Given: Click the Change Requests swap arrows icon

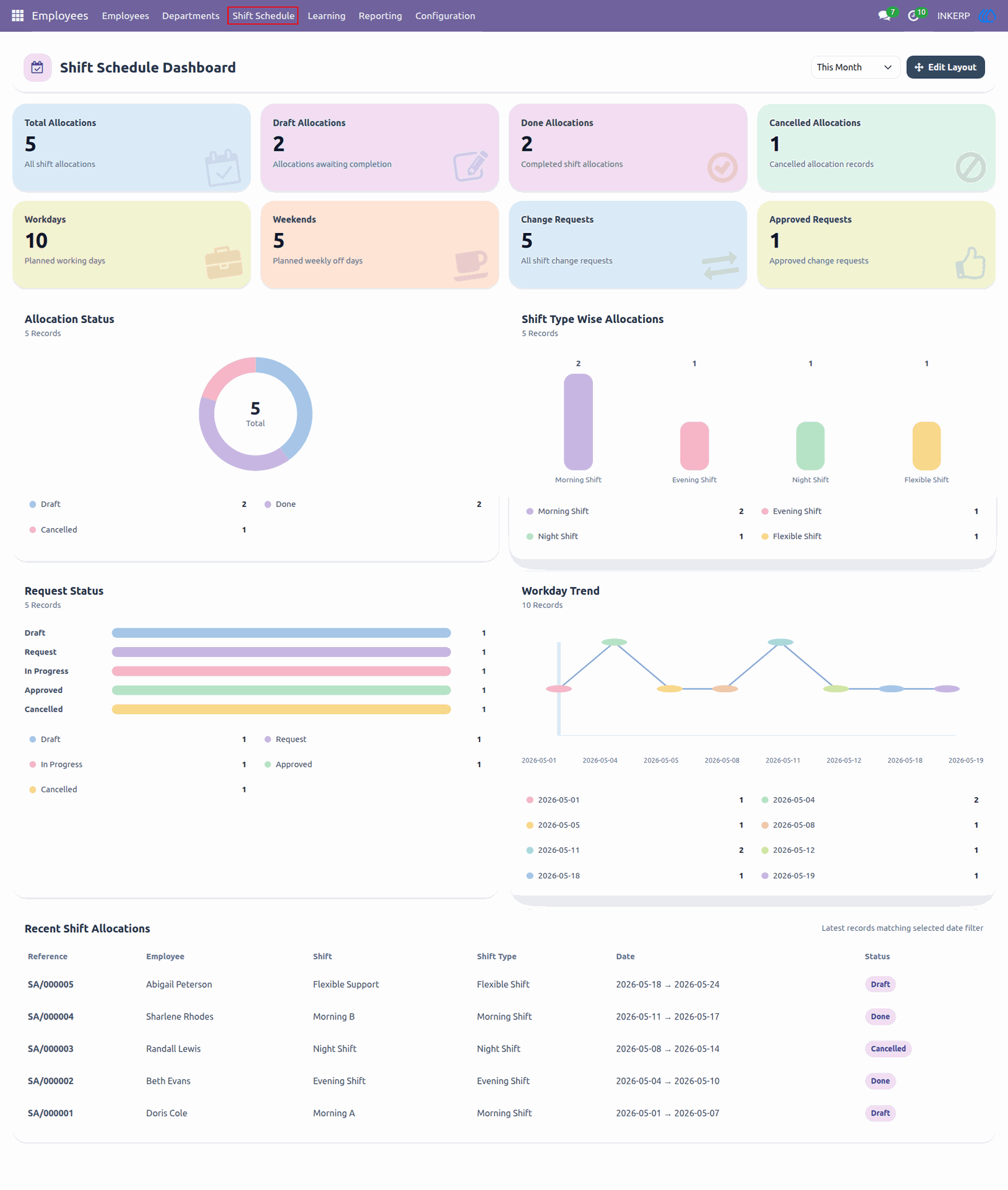Looking at the screenshot, I should click(x=720, y=265).
